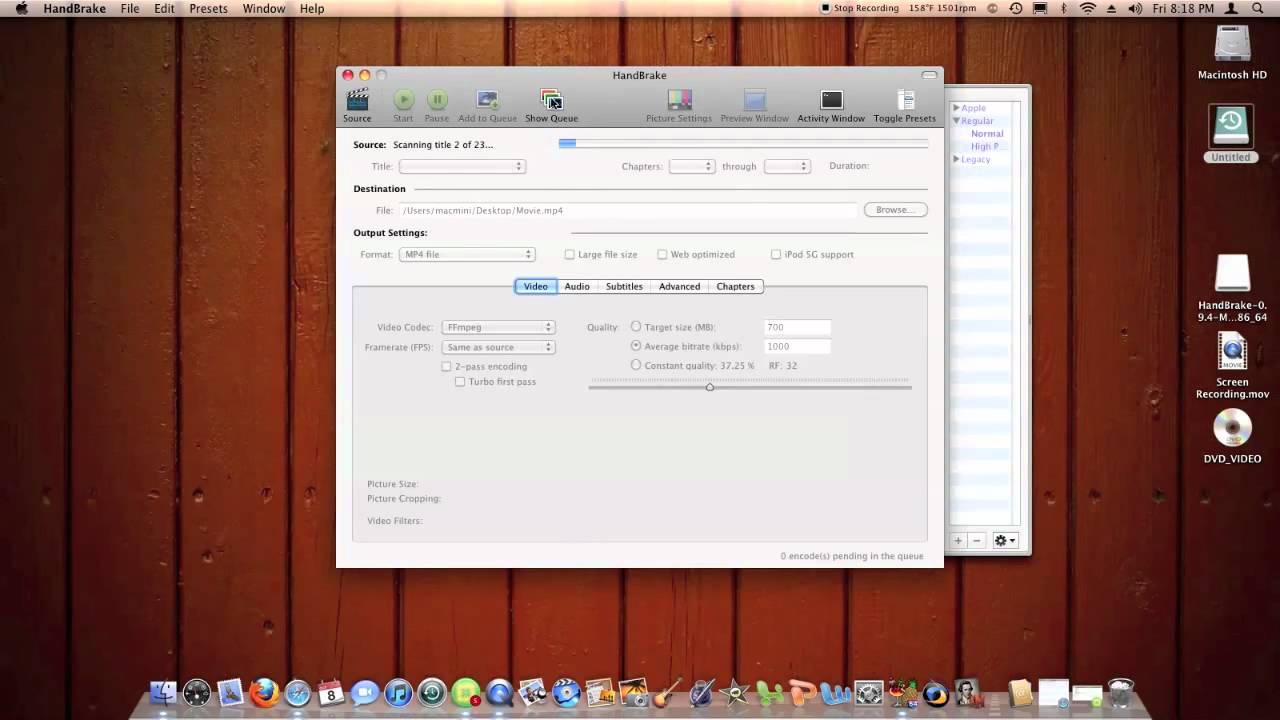The width and height of the screenshot is (1280, 720).
Task: Select the High P... preset
Action: click(x=984, y=147)
